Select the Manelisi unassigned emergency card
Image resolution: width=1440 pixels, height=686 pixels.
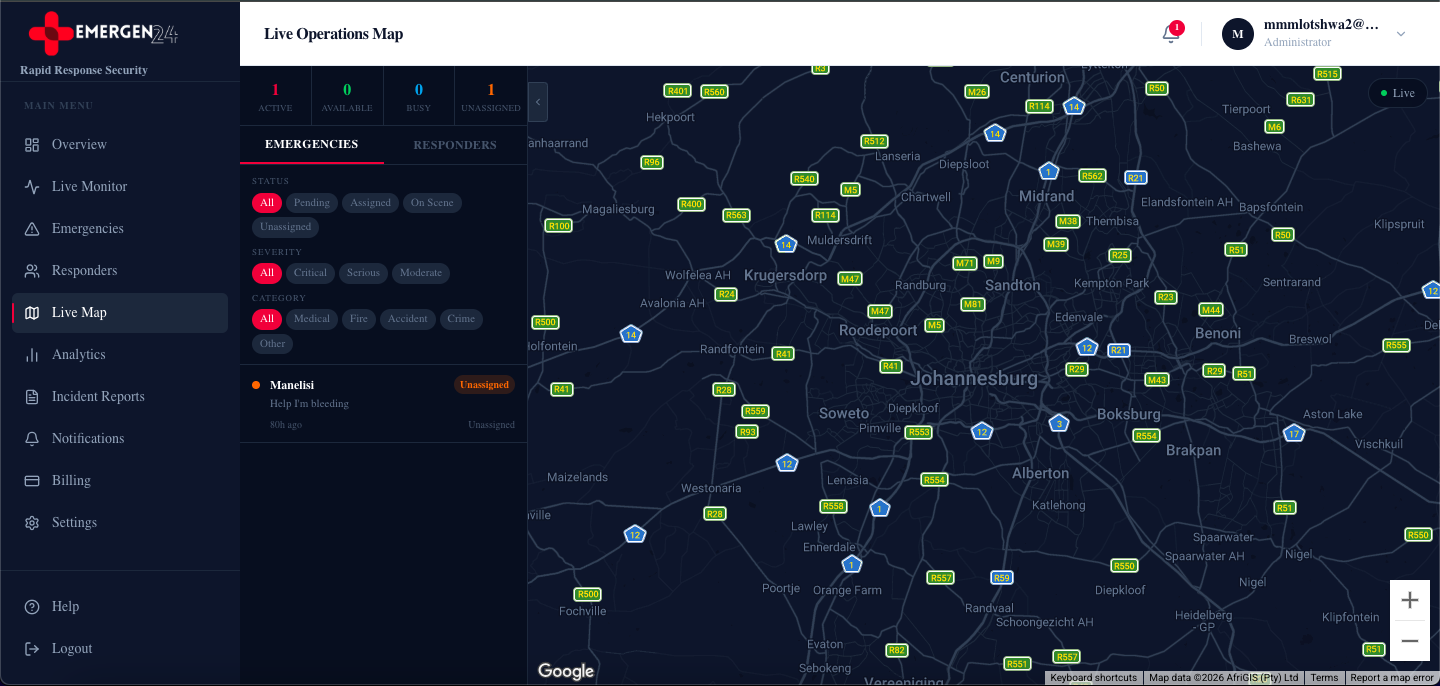tap(383, 402)
